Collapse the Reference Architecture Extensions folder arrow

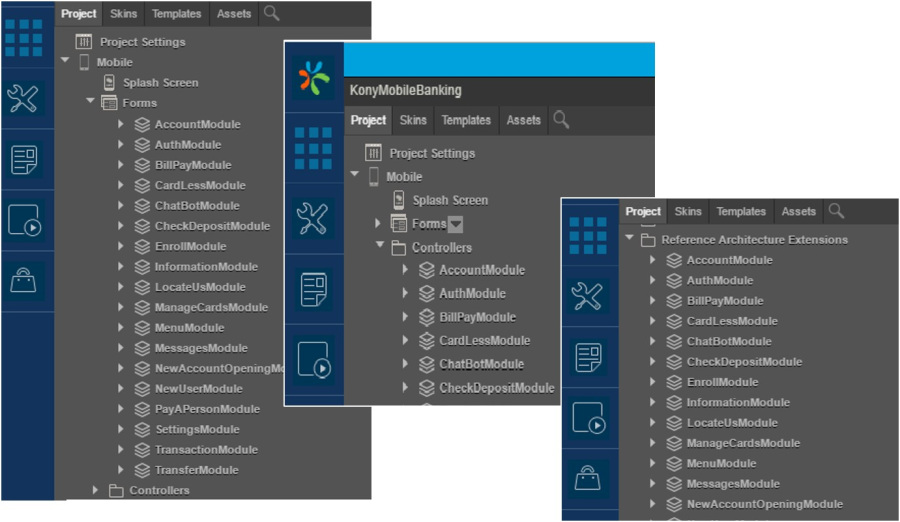click(x=630, y=239)
